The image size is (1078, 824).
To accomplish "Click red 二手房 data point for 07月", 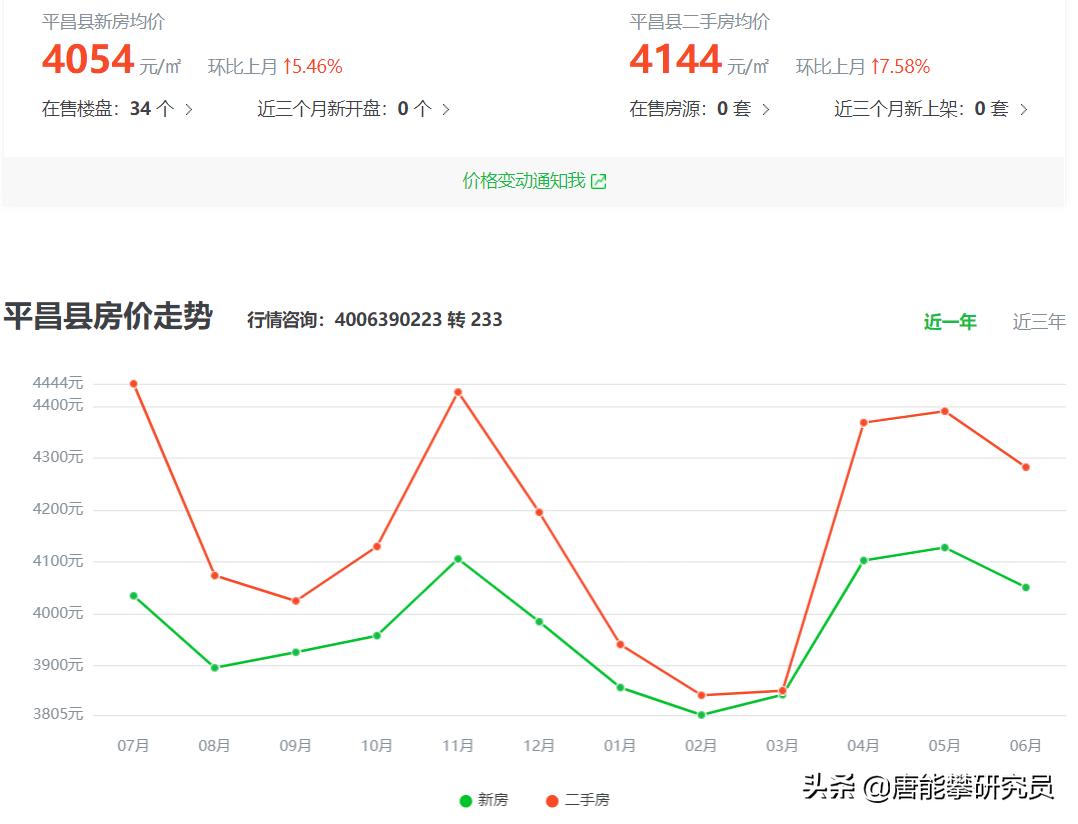I will (x=133, y=383).
